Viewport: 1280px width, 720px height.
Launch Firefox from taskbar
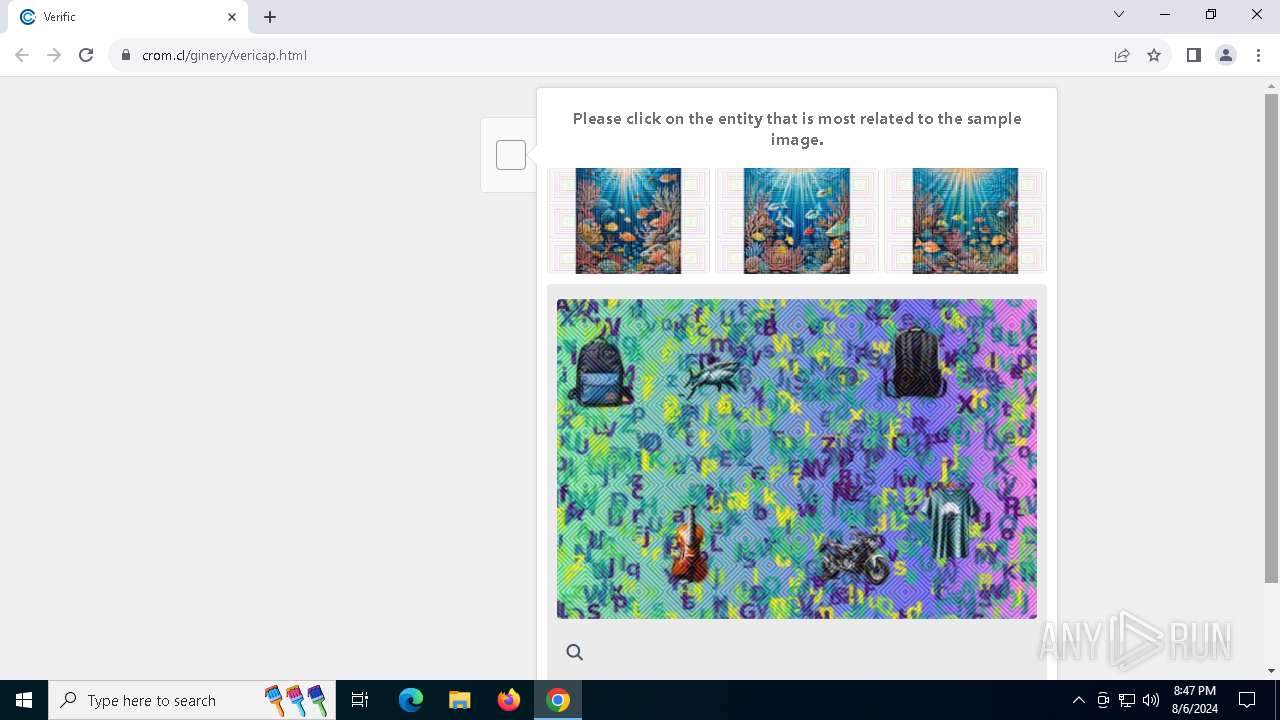point(509,700)
